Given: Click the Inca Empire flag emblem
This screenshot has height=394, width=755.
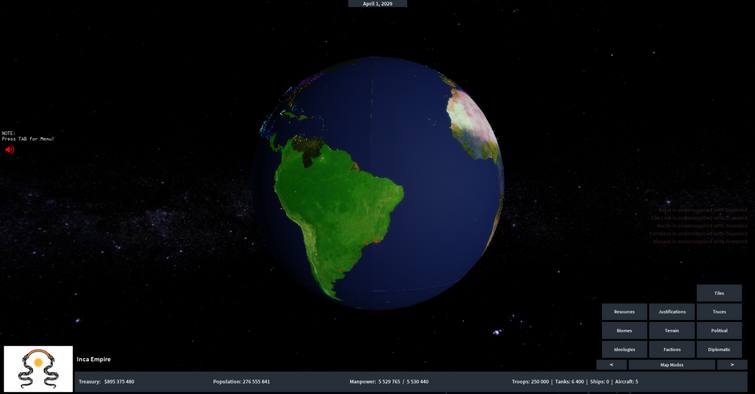Looking at the screenshot, I should pos(39,368).
